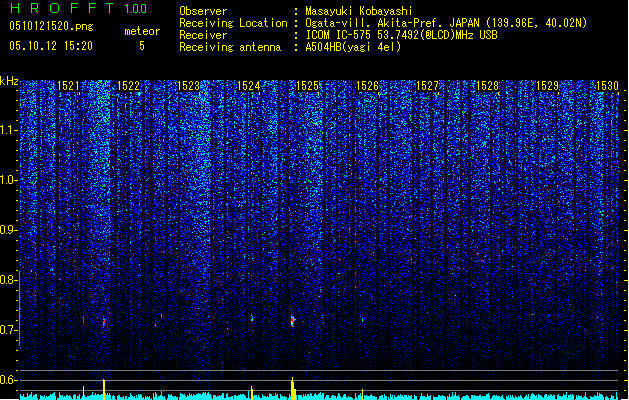Click the 'Receiving antenna' field label
Viewport: 629px width, 400px height.
pos(230,47)
